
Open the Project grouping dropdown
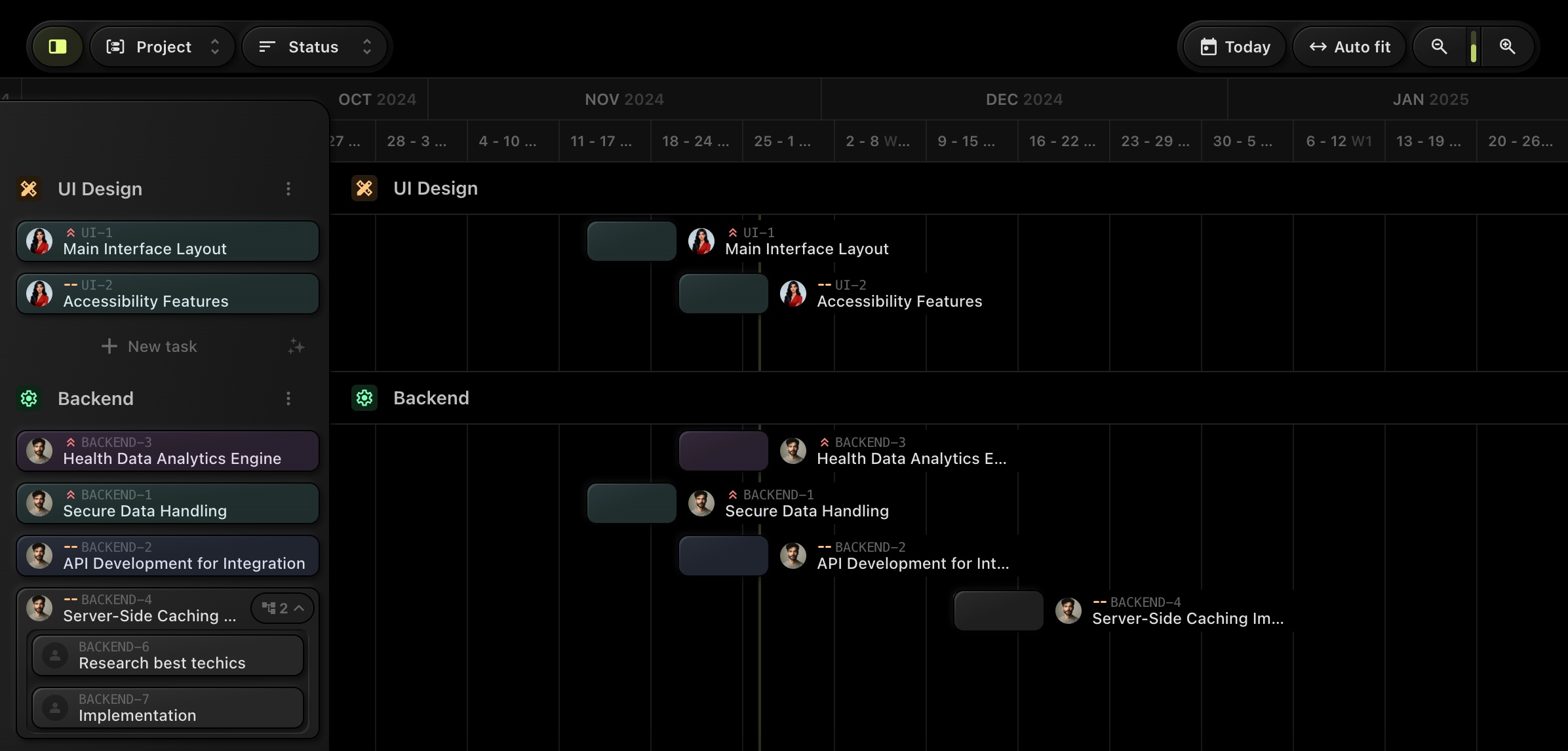click(x=163, y=47)
